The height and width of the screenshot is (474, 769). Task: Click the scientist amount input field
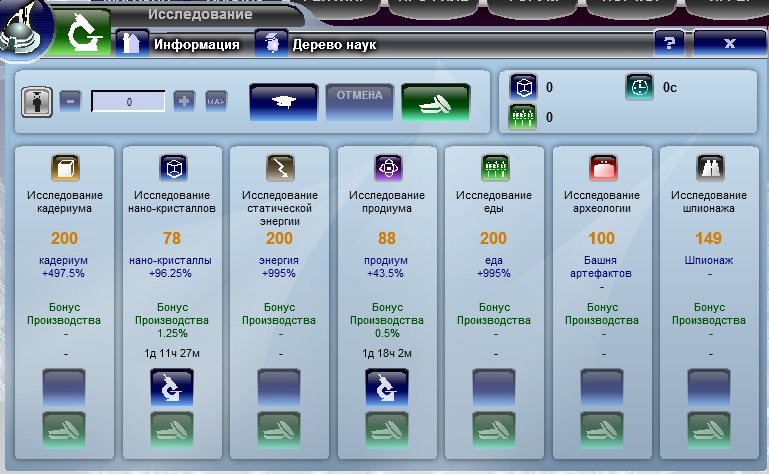[x=128, y=101]
